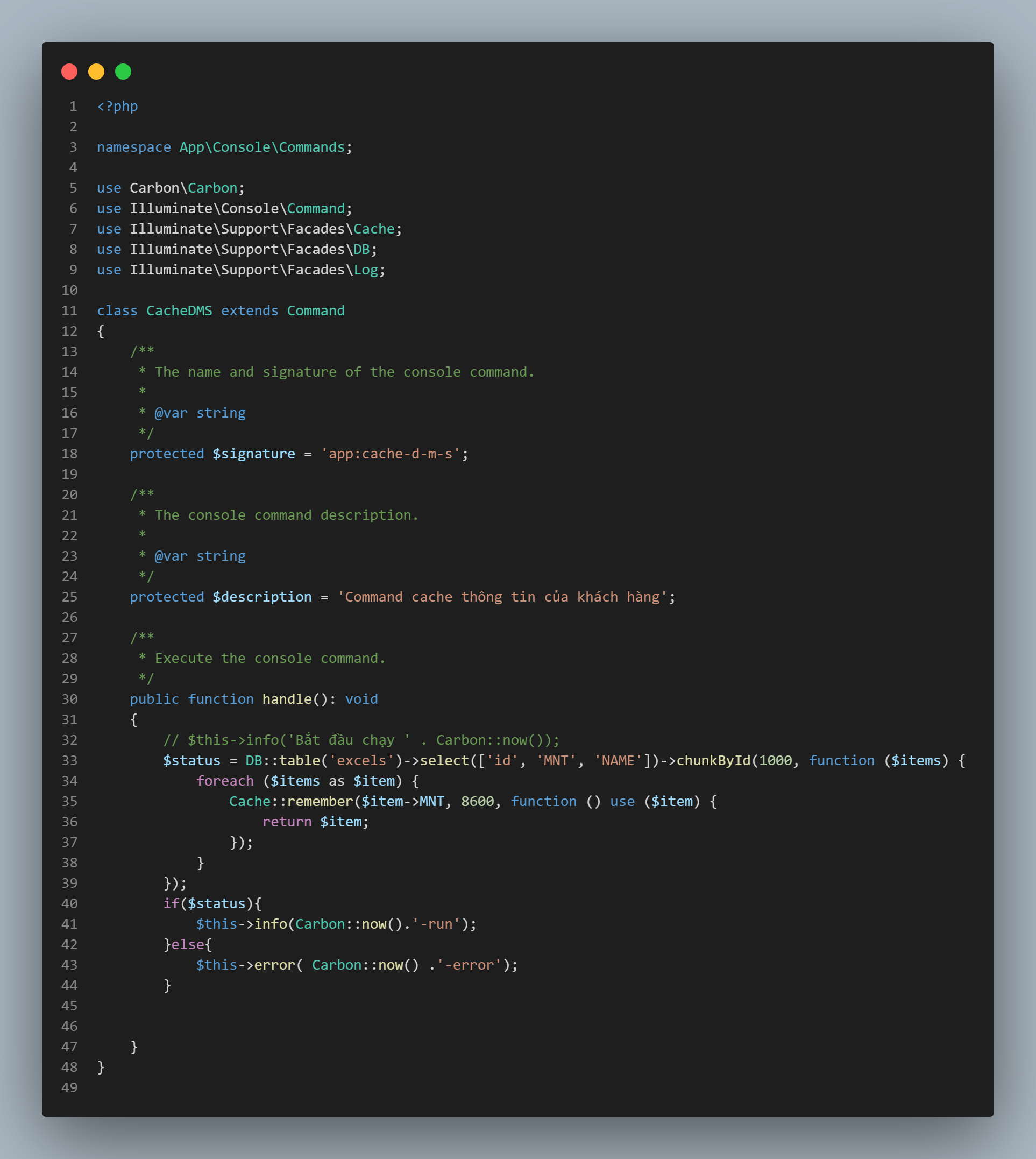Click the green maximize window dot

pos(123,72)
